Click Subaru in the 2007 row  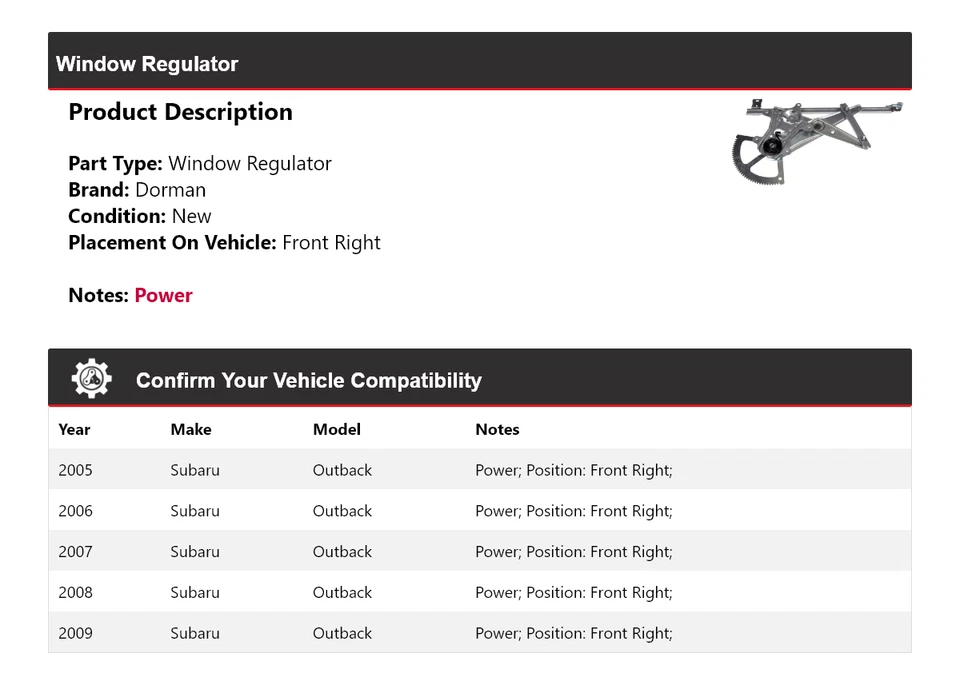tap(195, 552)
